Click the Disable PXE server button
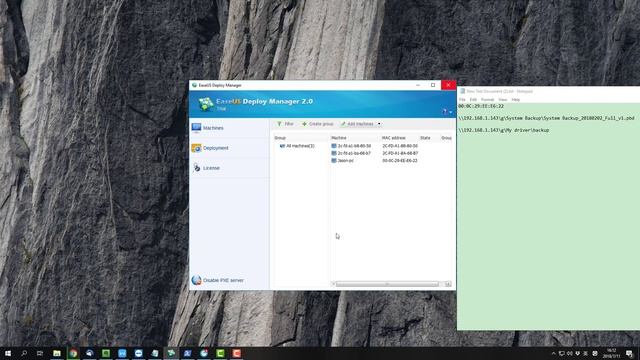Image resolution: width=640 pixels, height=360 pixels. (218, 280)
